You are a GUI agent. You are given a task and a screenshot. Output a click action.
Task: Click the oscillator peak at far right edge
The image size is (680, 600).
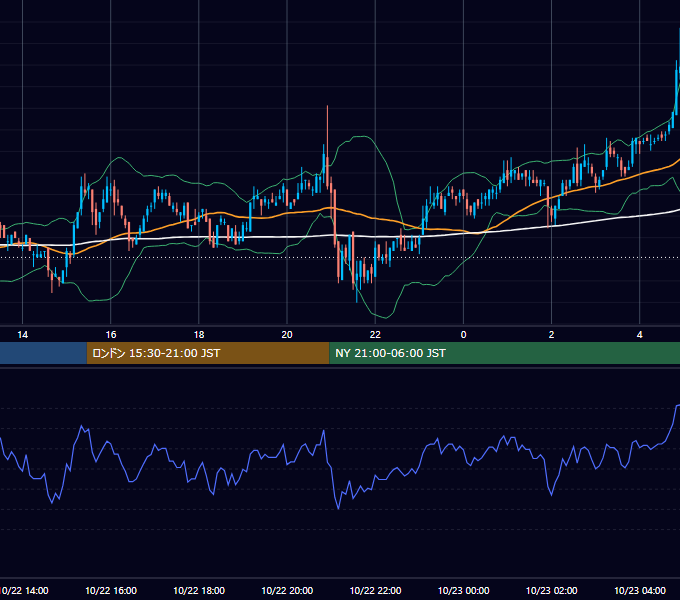point(677,406)
